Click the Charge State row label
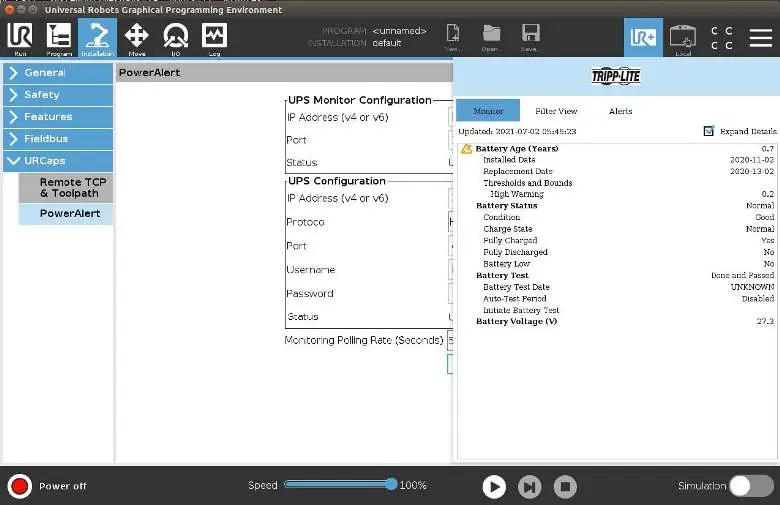 click(507, 229)
